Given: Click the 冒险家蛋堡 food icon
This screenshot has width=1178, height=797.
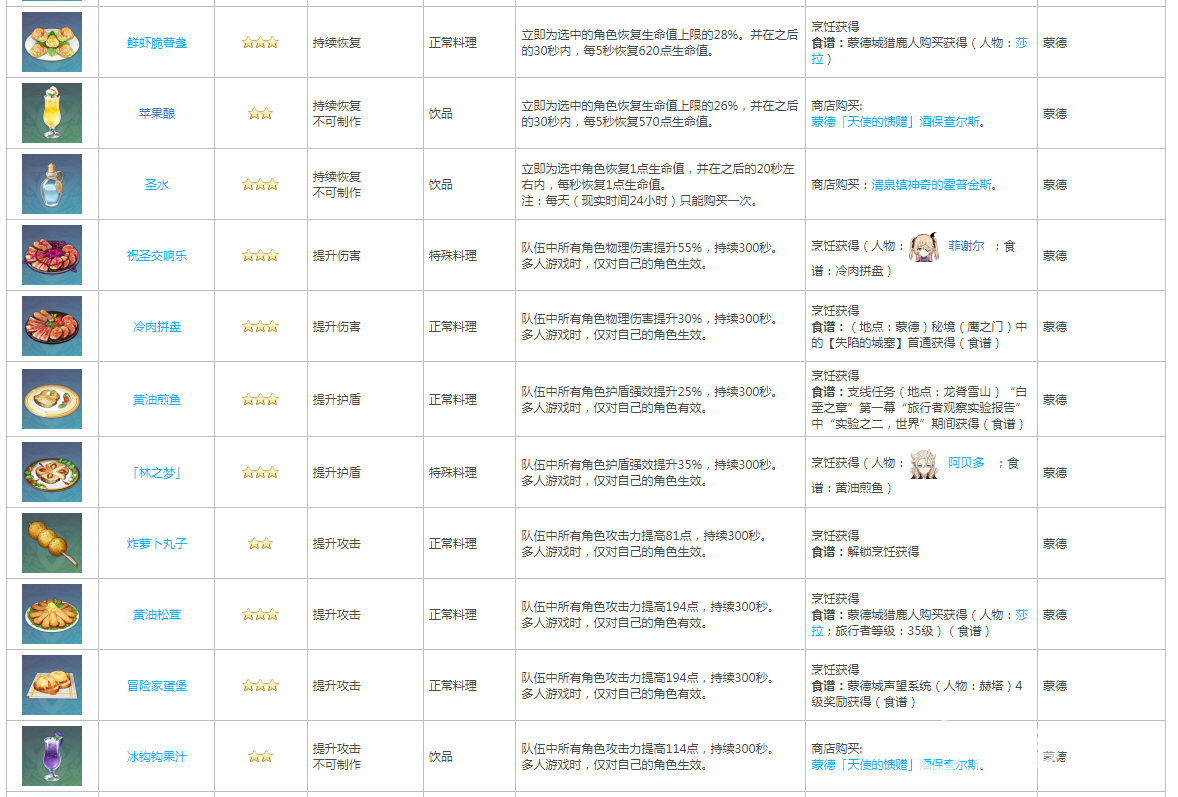Looking at the screenshot, I should [x=52, y=685].
